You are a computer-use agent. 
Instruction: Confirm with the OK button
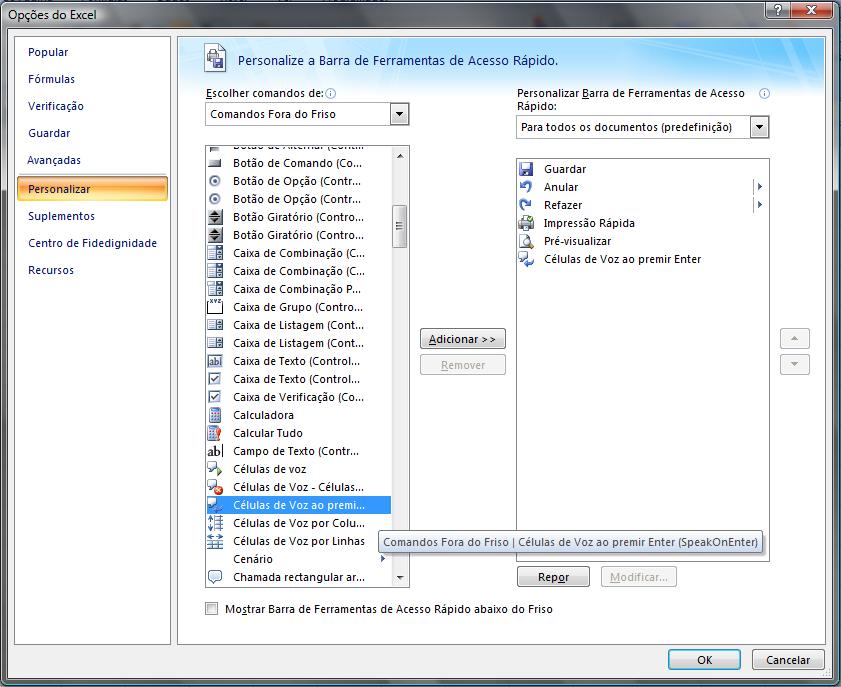click(704, 660)
